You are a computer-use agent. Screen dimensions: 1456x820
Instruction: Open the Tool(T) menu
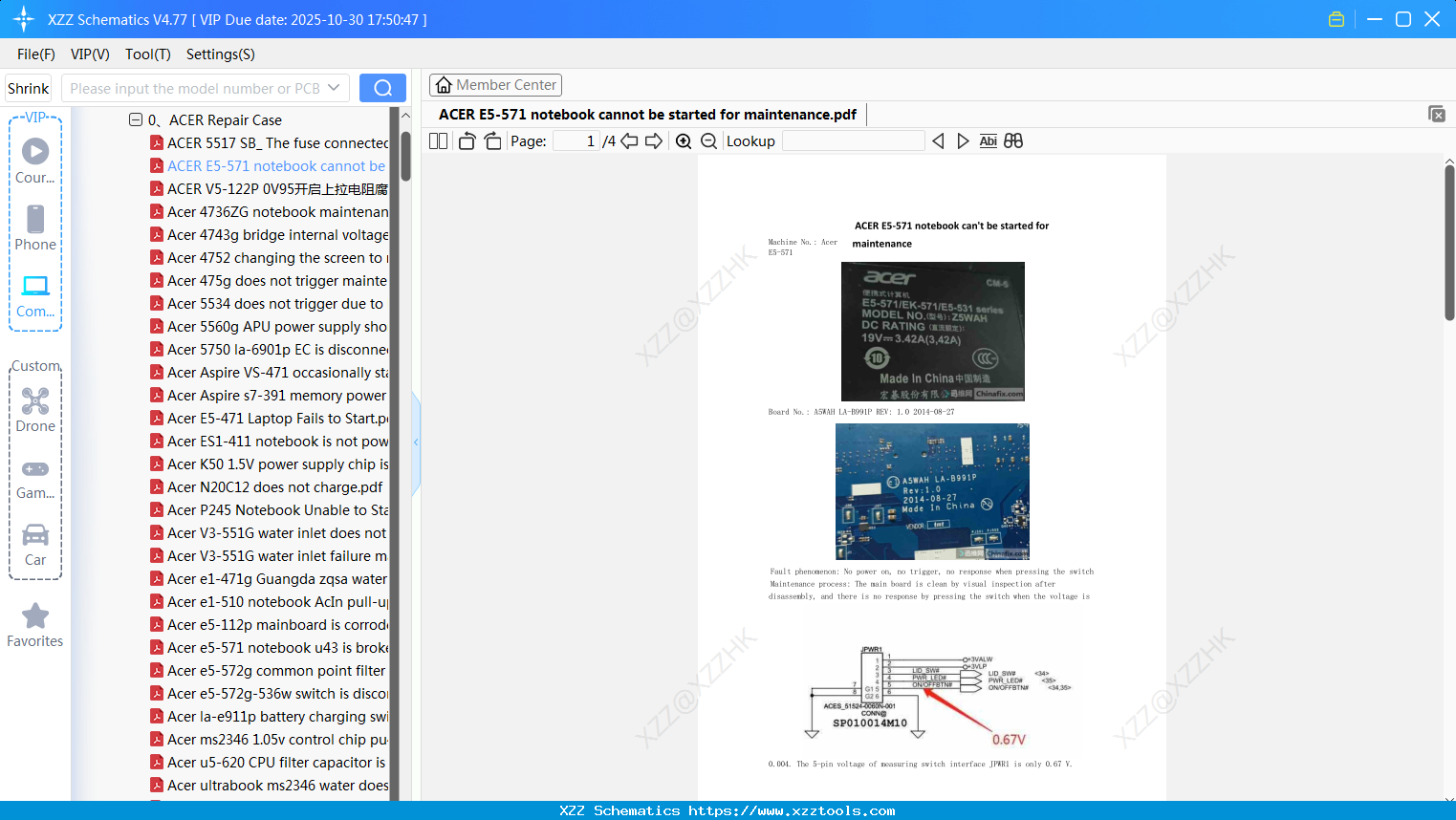148,54
